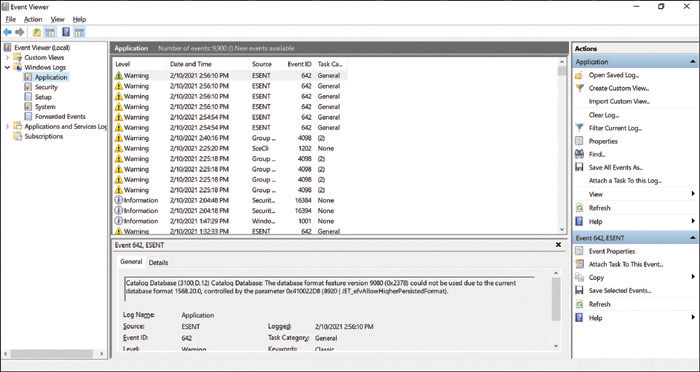Expand Applications and Services Logs node
Screen dimensions: 700x372
coord(7,126)
